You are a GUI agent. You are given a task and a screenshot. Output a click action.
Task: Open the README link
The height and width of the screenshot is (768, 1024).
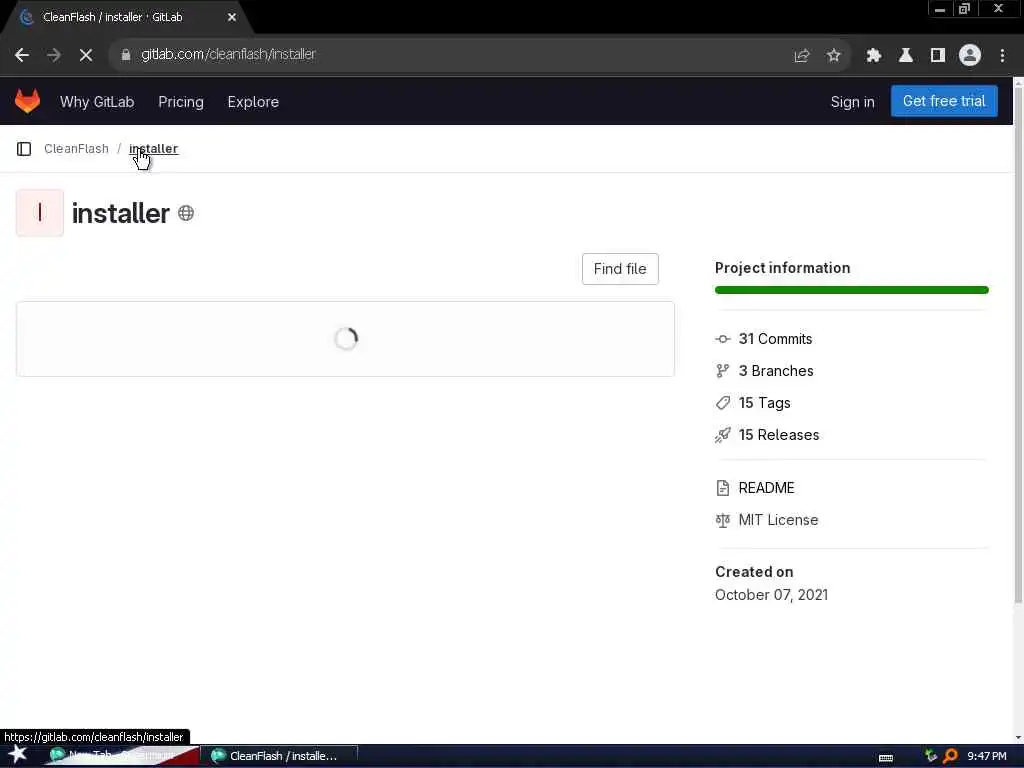pos(766,488)
